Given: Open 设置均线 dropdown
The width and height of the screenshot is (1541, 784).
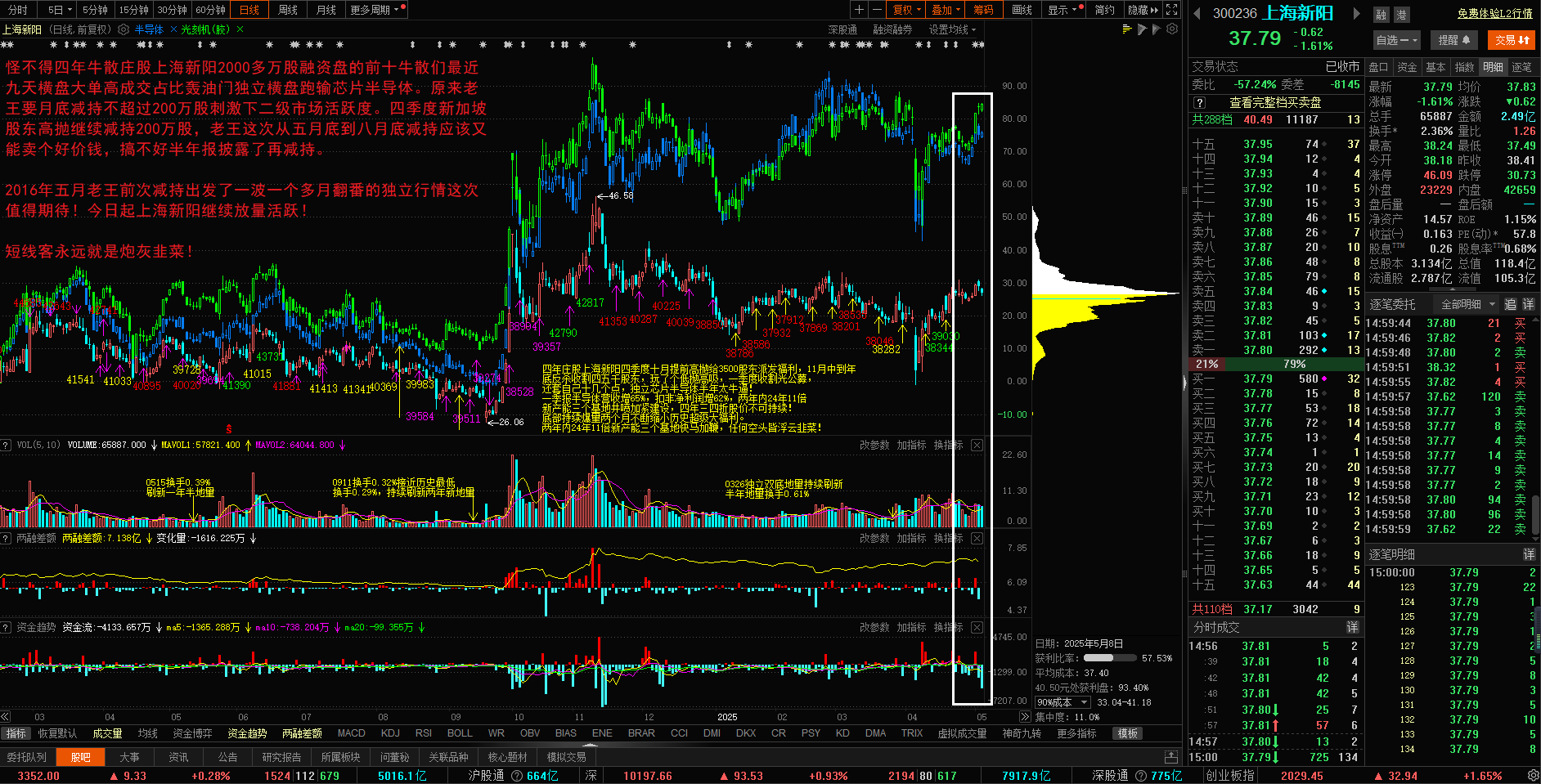Looking at the screenshot, I should click(952, 29).
